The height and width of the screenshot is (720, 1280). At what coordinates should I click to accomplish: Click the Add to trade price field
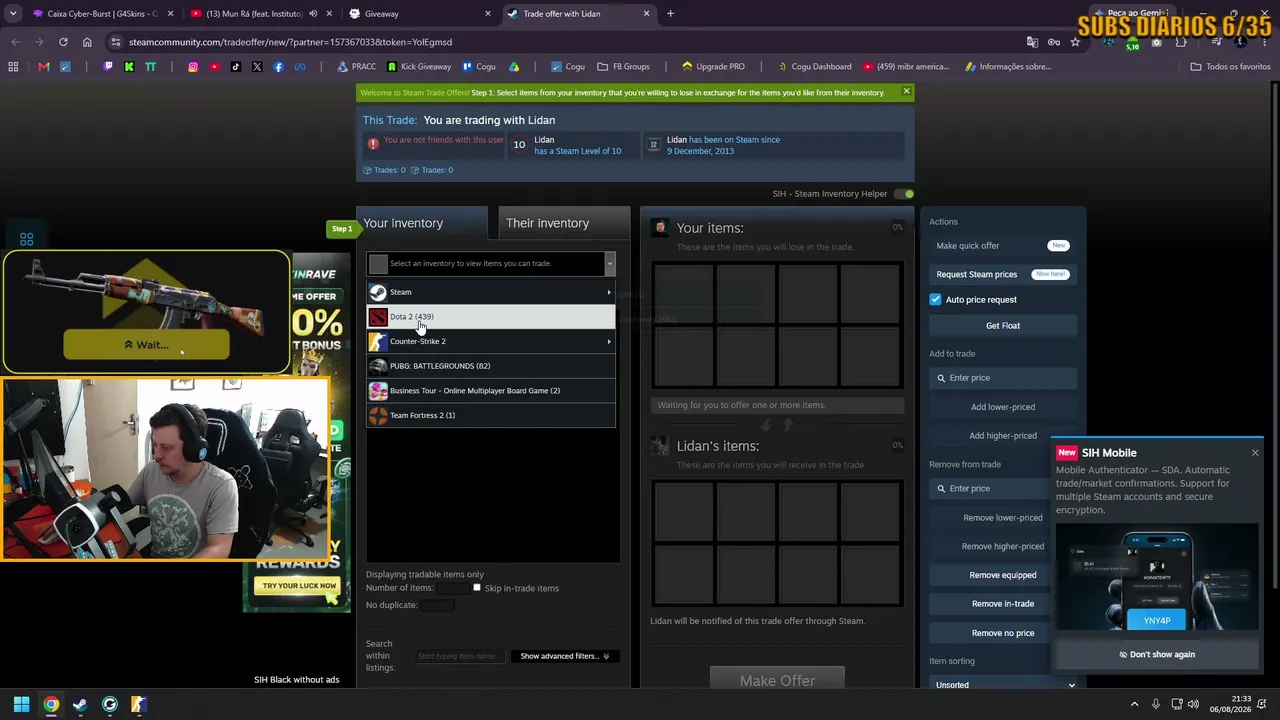coord(1003,378)
